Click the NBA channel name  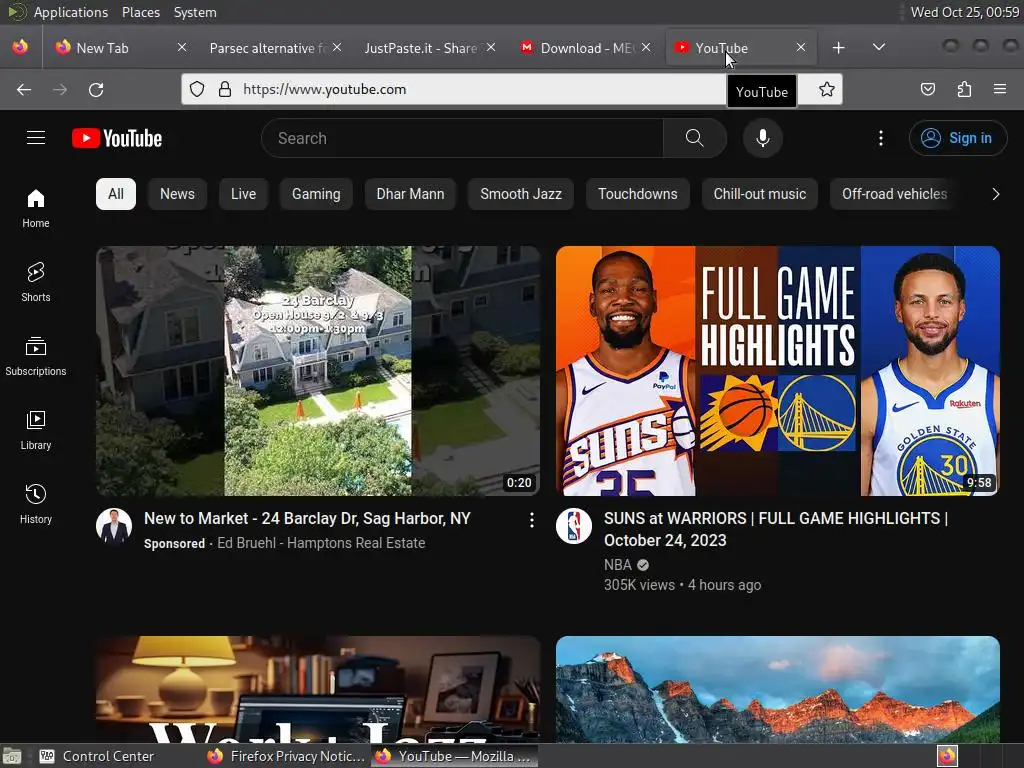tap(618, 565)
